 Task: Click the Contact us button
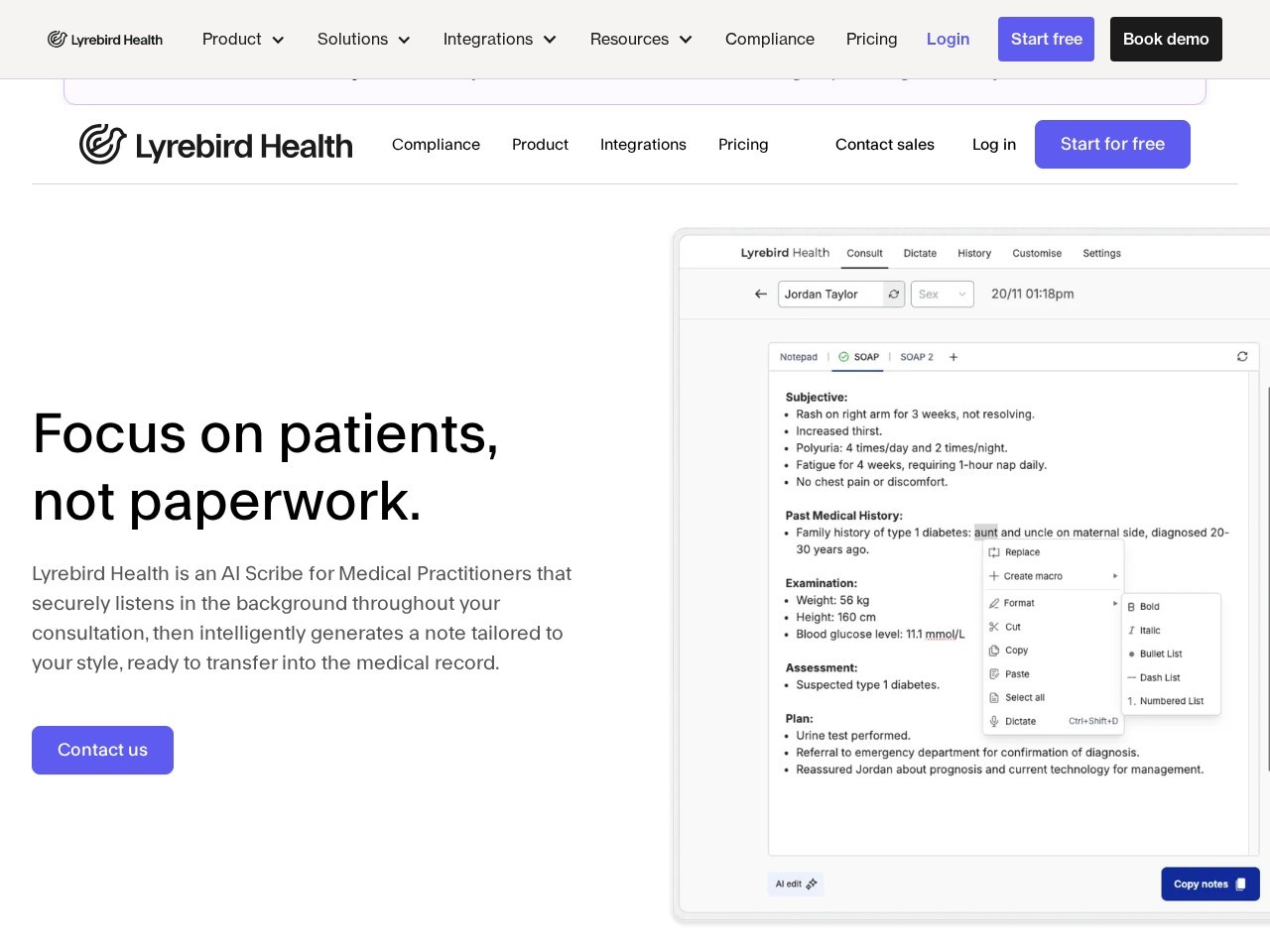tap(102, 751)
